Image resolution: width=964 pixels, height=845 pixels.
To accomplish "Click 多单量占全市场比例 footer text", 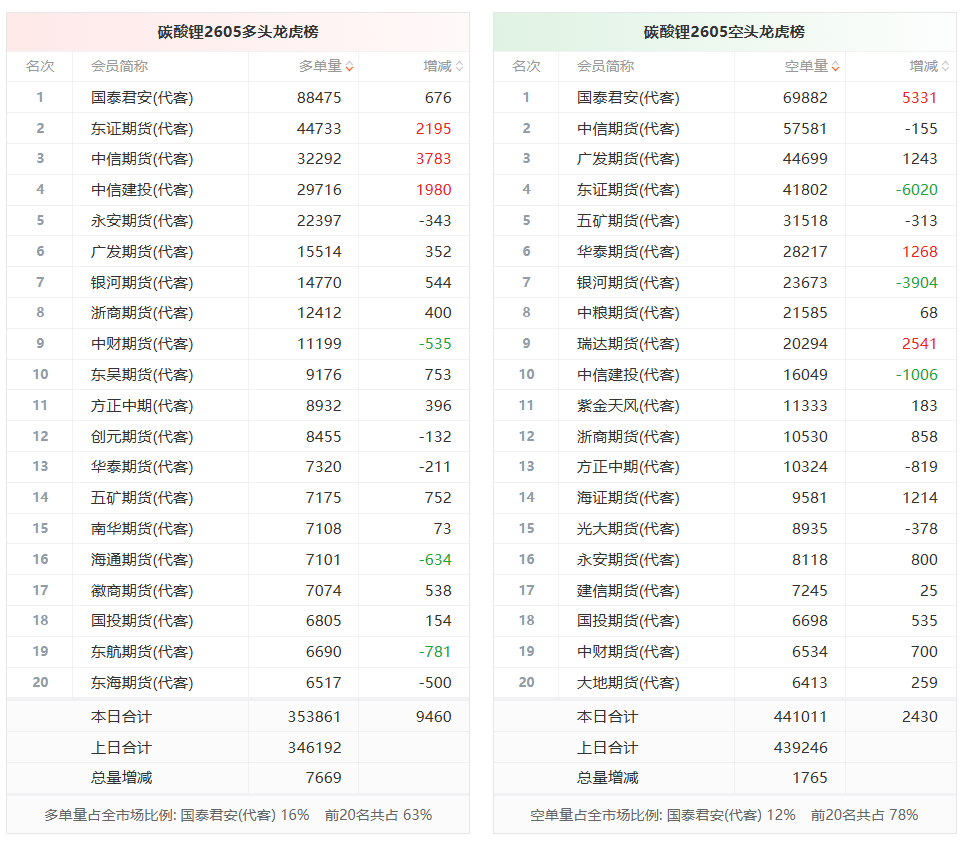I will click(176, 815).
